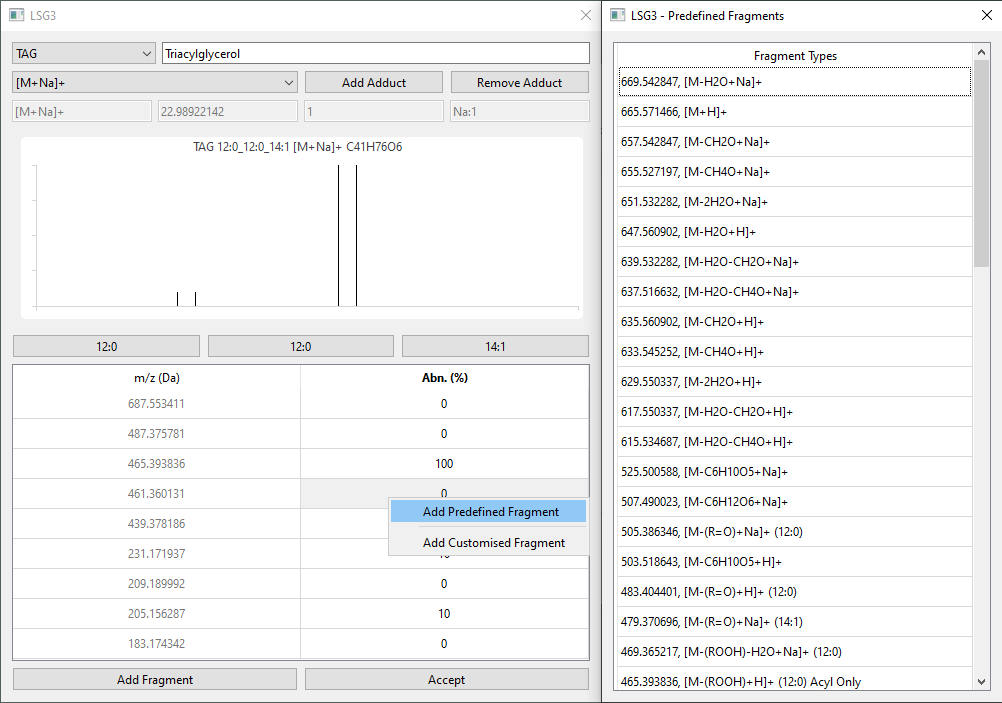Select fragment 651.532282, [M-2H2O+Na]+

[x=795, y=202]
